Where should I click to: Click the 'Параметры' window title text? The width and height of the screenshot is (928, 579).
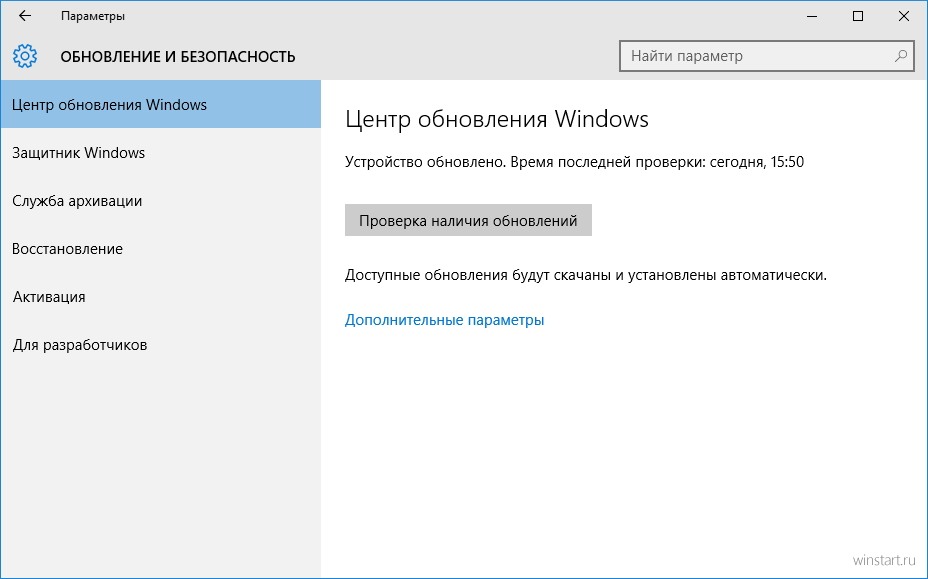[93, 16]
